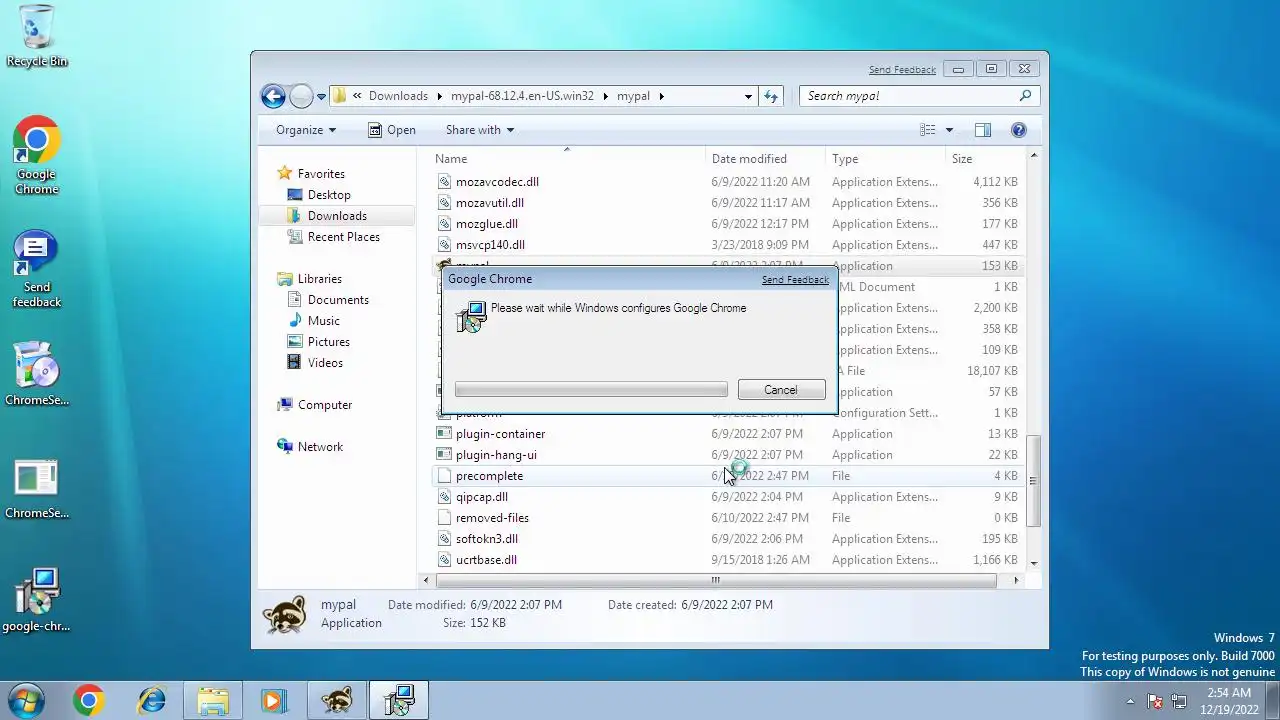Viewport: 1280px width, 720px height.
Task: Open Google Chrome desktop shortcut
Action: click(x=37, y=156)
